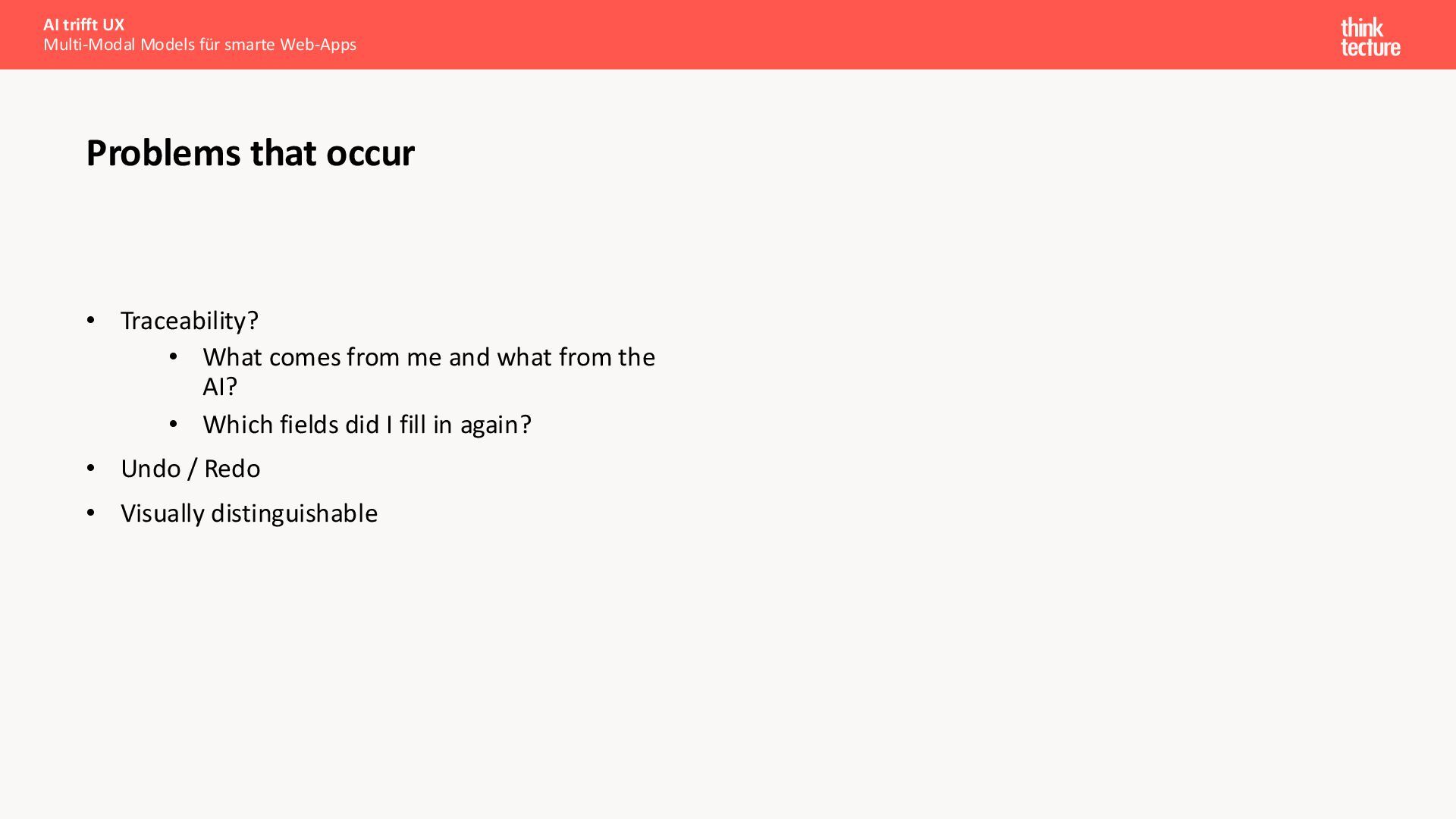
Task: Select the 'Problems that occur' slide title
Action: pyautogui.click(x=250, y=153)
